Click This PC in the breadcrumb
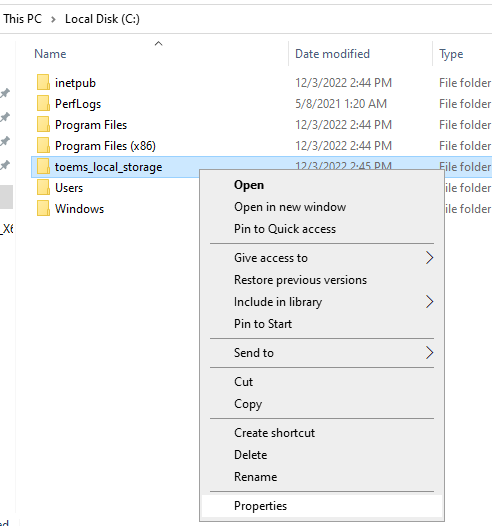Screen dimensions: 492x526 22,19
